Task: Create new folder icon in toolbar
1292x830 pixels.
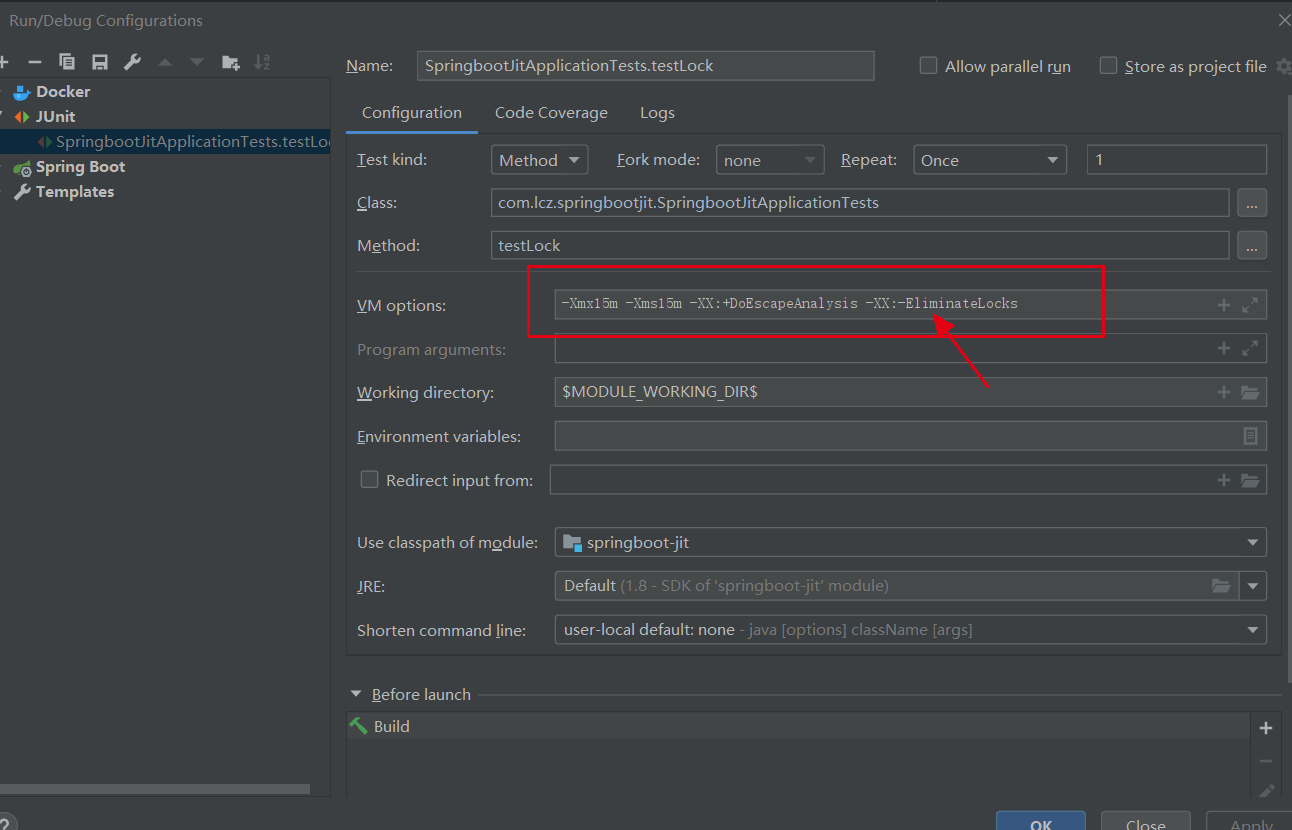Action: (x=230, y=62)
